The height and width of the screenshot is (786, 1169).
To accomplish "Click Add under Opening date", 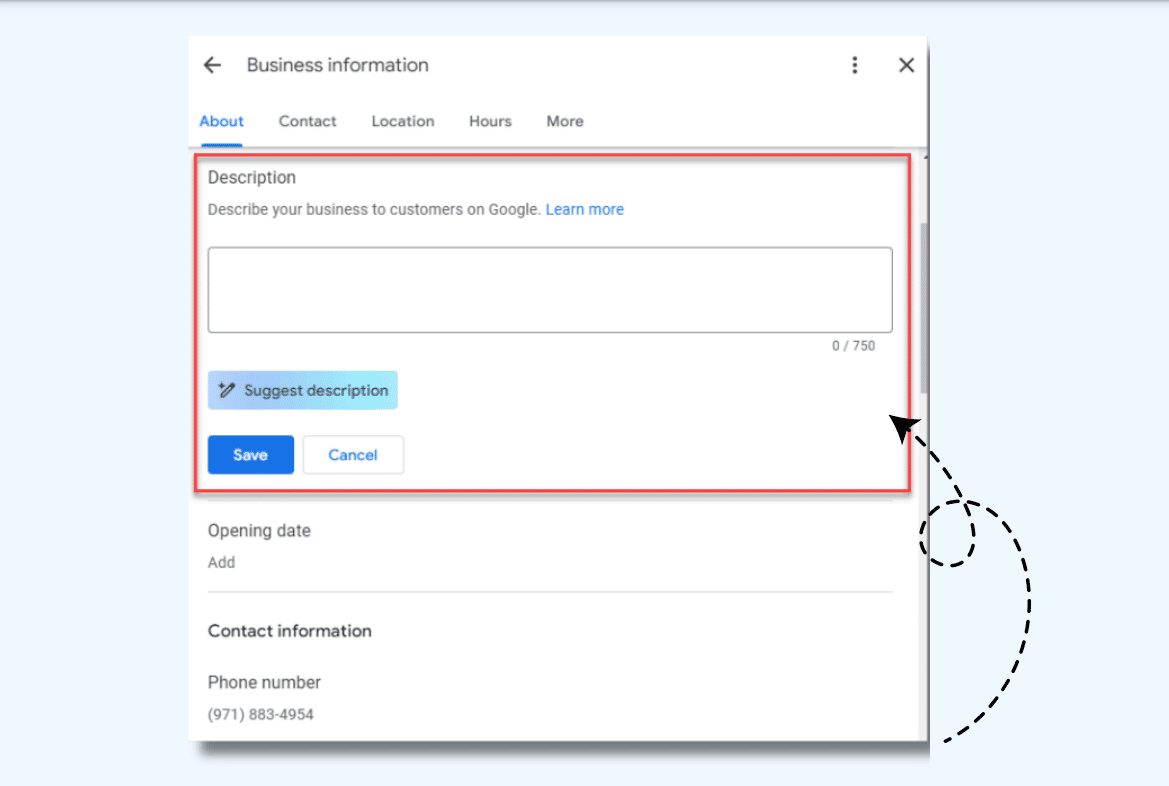I will pos(221,562).
